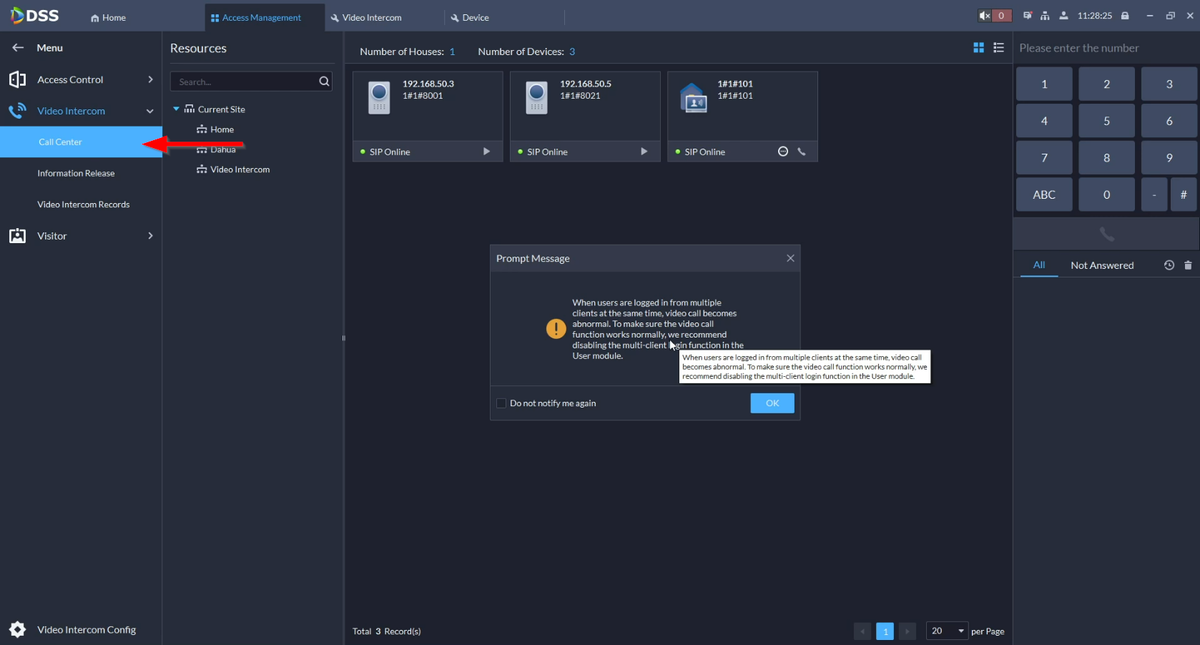Delete call records with trash icon
The width and height of the screenshot is (1200, 645).
coord(1188,265)
